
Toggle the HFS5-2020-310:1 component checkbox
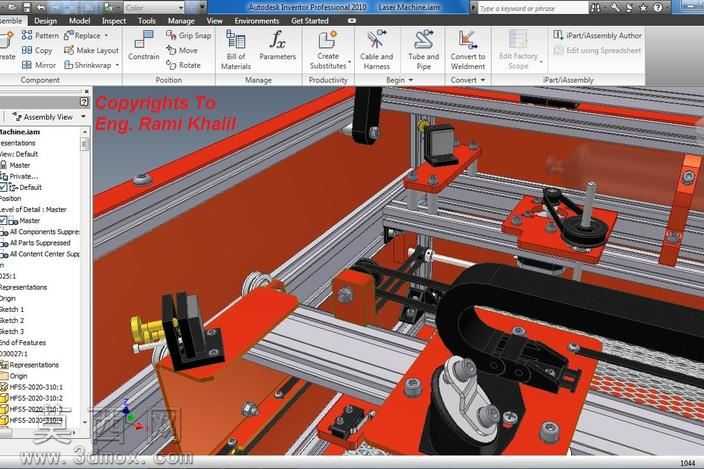[x=3, y=386]
